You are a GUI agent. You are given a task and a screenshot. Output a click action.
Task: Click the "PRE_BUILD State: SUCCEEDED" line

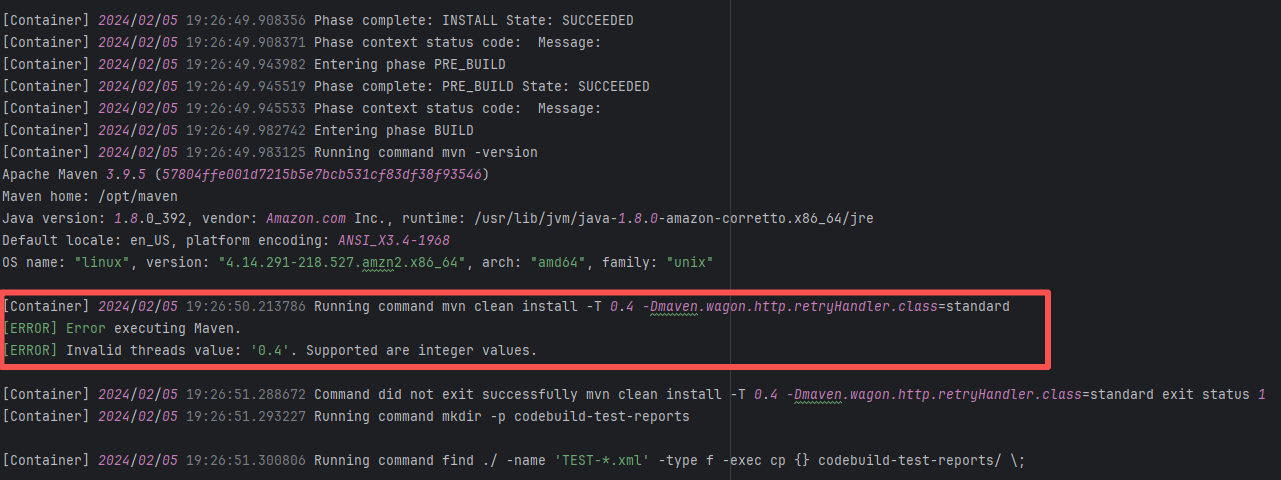click(x=481, y=86)
